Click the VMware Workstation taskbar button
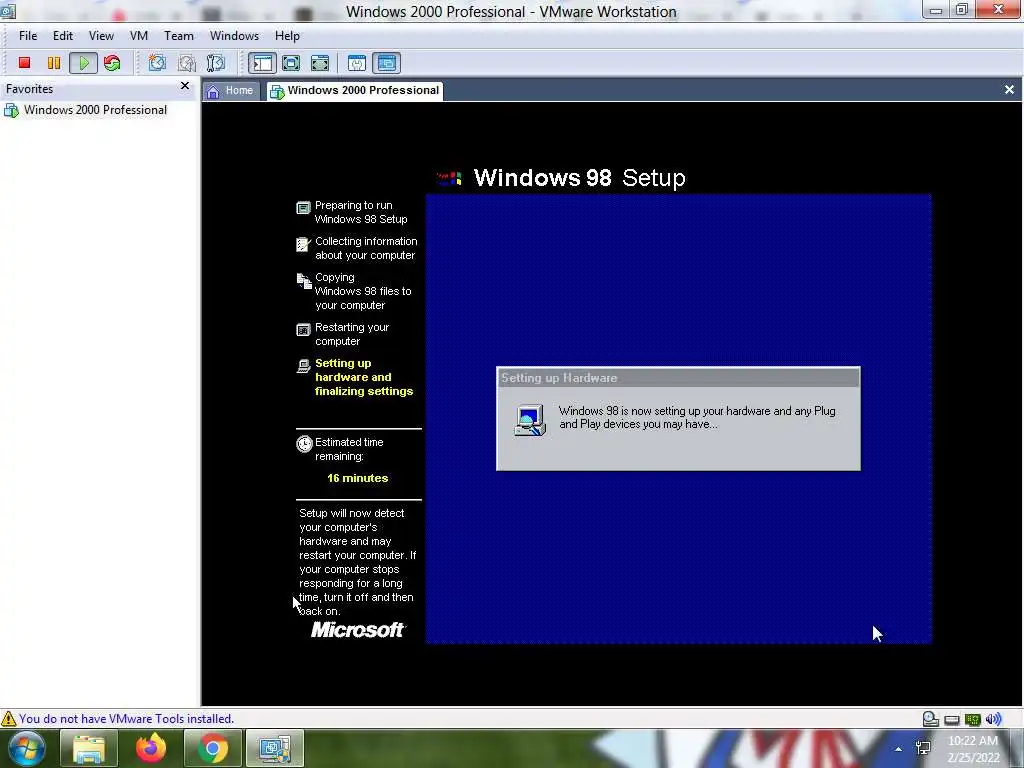The image size is (1024, 768). point(274,748)
